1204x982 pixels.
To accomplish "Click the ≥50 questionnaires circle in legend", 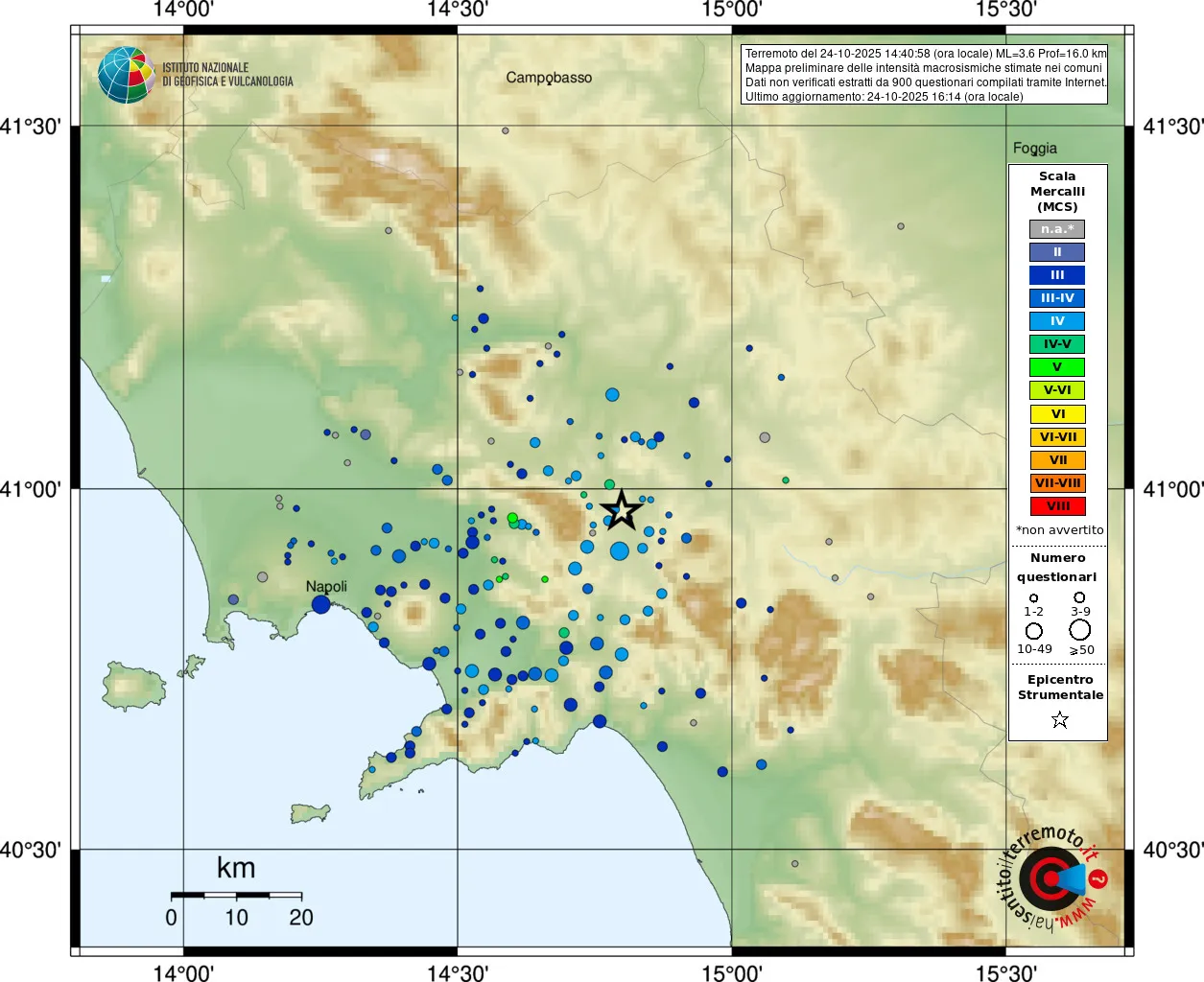I will click(1079, 630).
